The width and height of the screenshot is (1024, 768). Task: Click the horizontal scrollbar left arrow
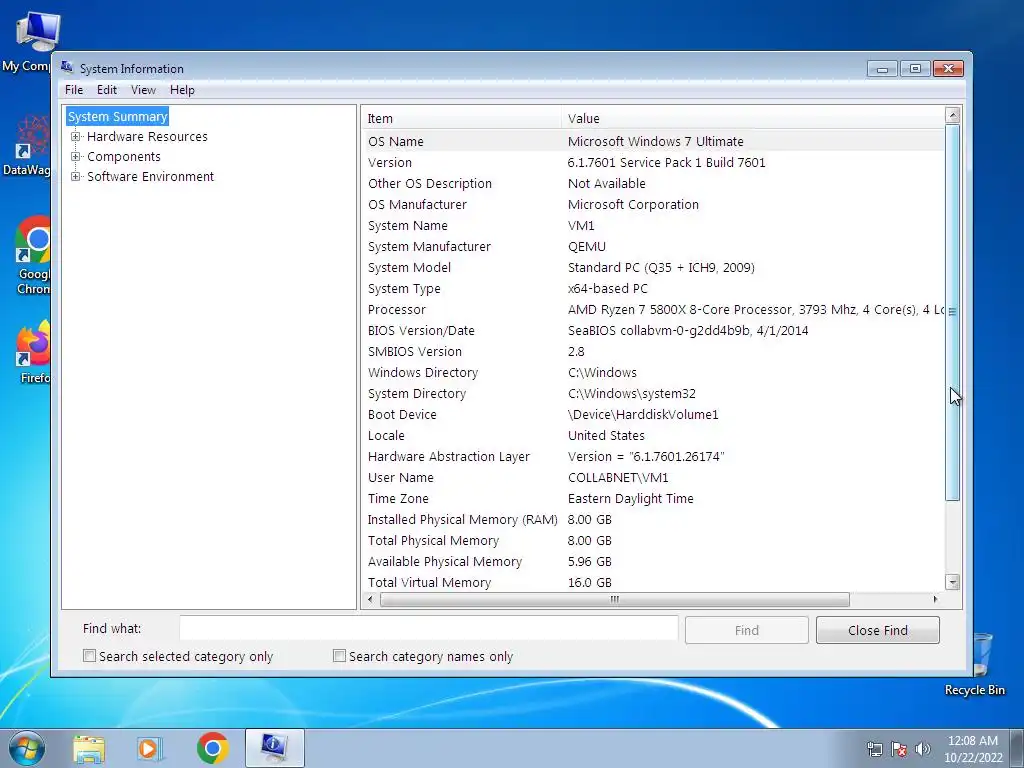371,599
